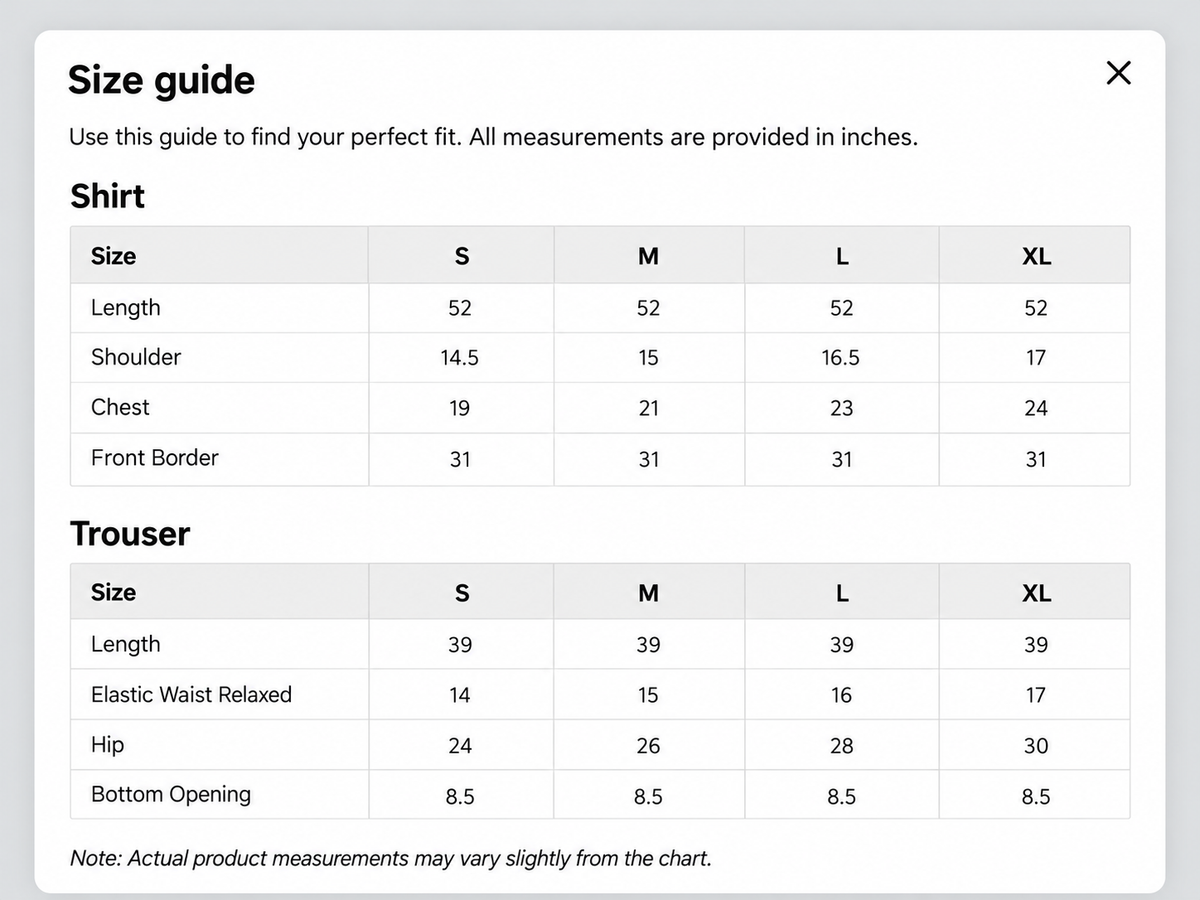Click the Hip row label
Screen dimensions: 1200x900
click(107, 745)
